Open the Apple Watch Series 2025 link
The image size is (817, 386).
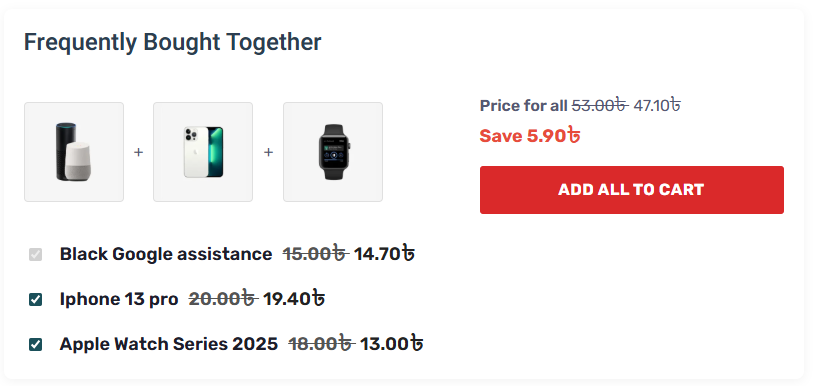(x=169, y=344)
